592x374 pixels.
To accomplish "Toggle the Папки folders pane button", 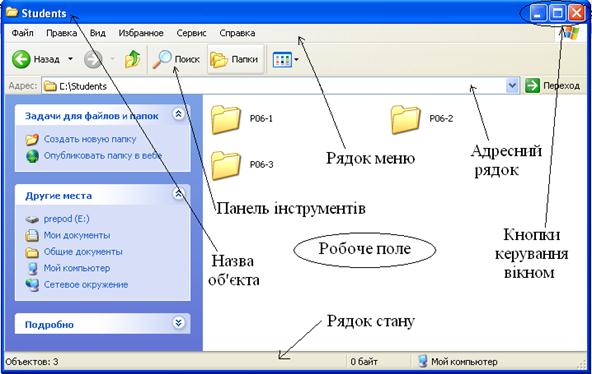I will coord(235,59).
